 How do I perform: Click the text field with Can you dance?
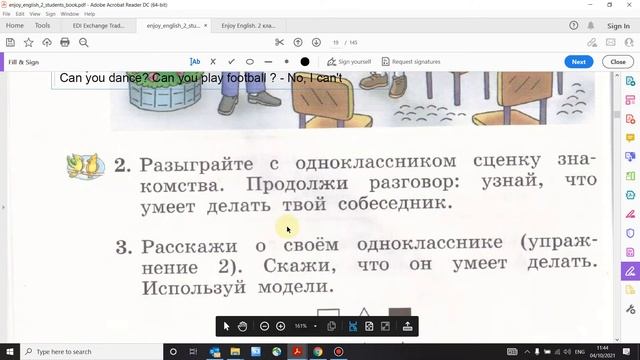pyautogui.click(x=201, y=78)
